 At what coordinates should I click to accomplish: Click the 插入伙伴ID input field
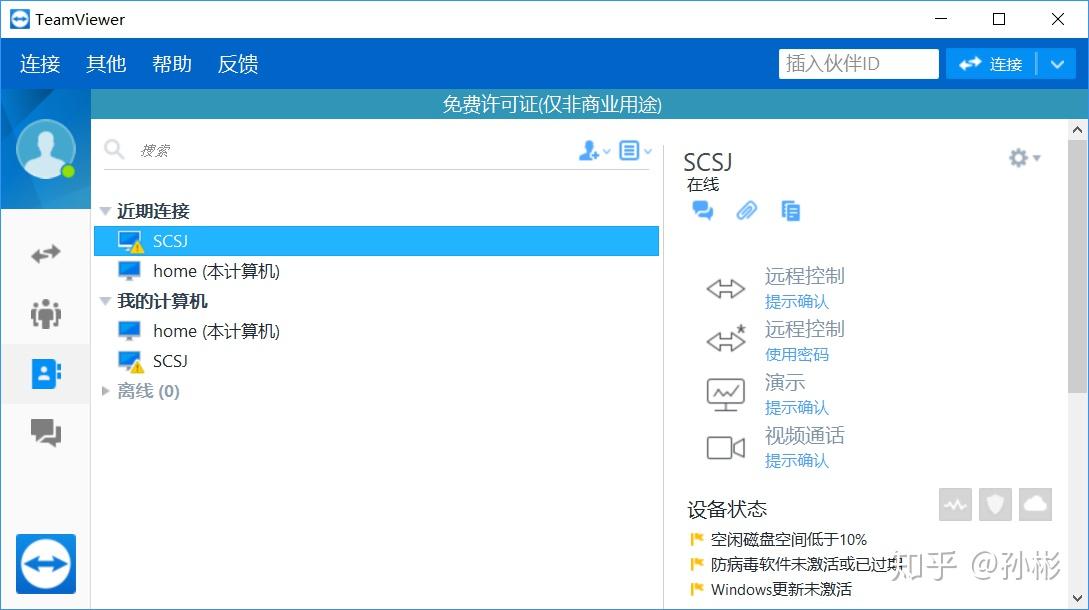pos(858,64)
